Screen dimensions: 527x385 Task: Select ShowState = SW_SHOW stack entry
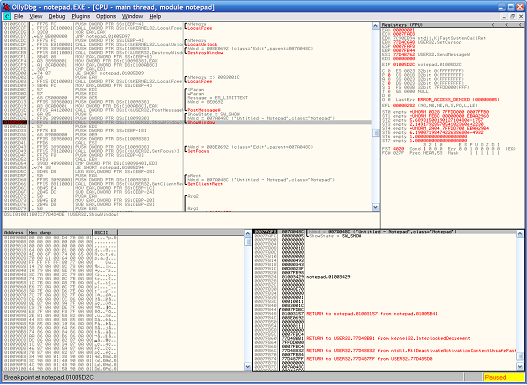(335, 236)
